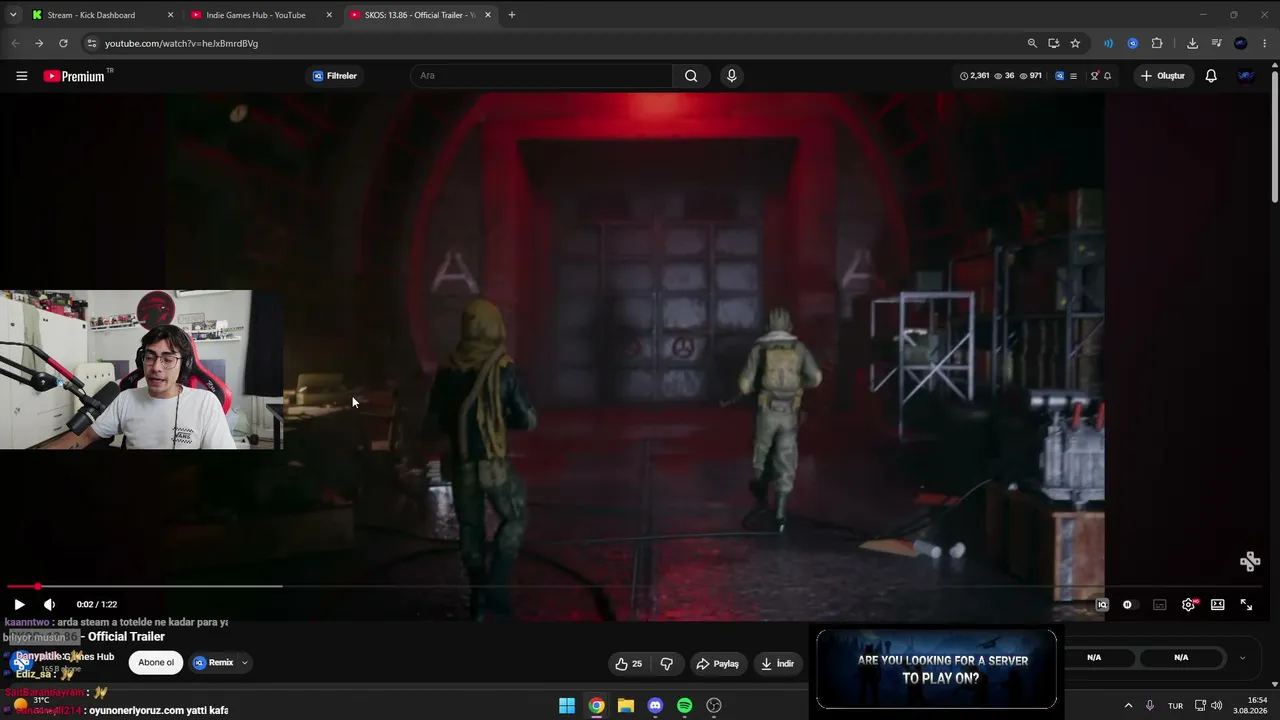Subscribe with the Abone ol button
1280x720 pixels.
tap(156, 662)
